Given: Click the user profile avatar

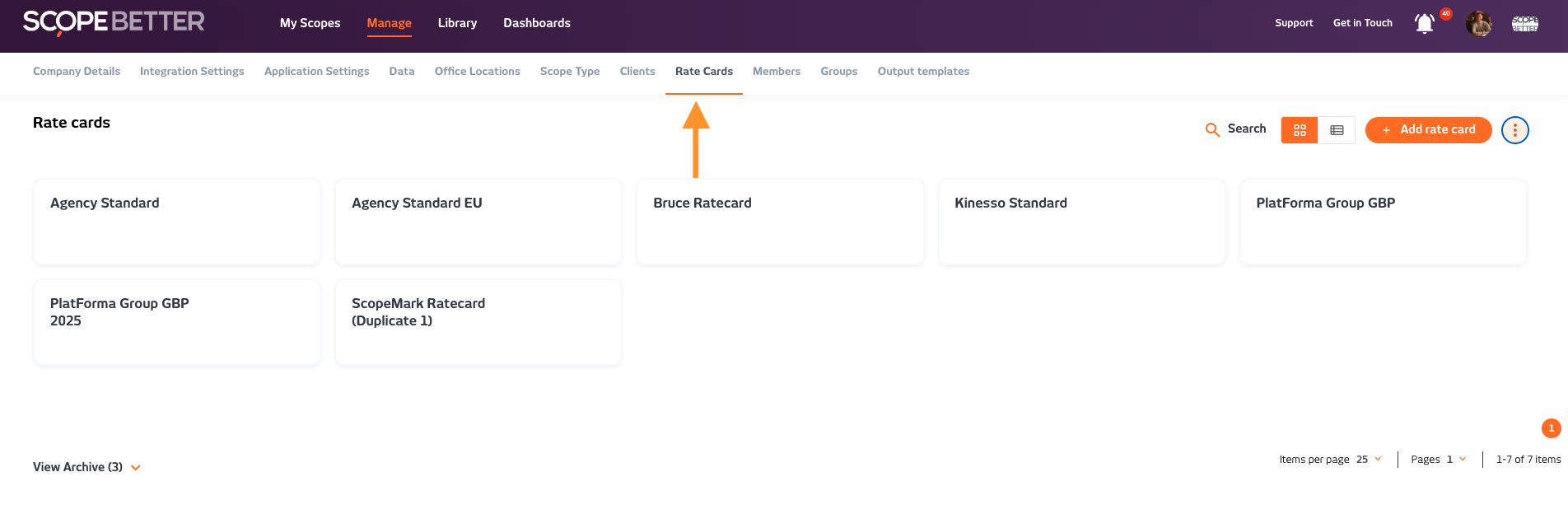Looking at the screenshot, I should 1478,24.
